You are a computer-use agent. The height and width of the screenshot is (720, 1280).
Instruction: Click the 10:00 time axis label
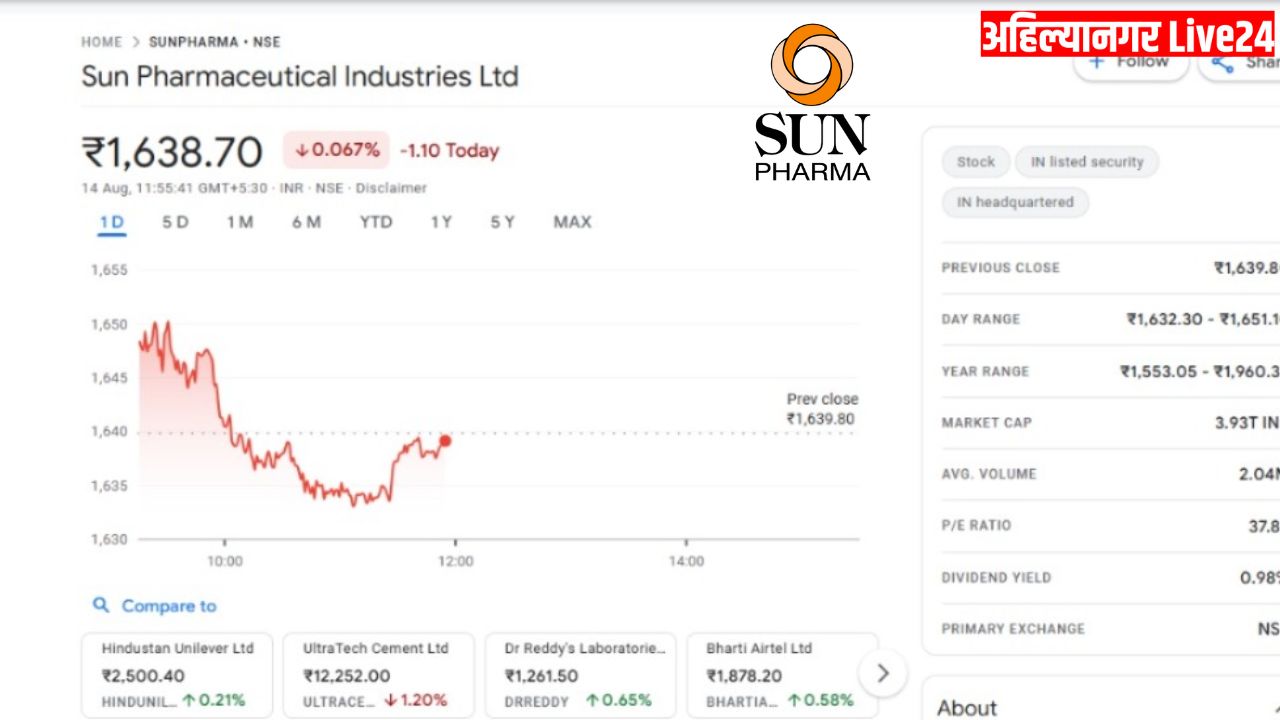[x=224, y=561]
